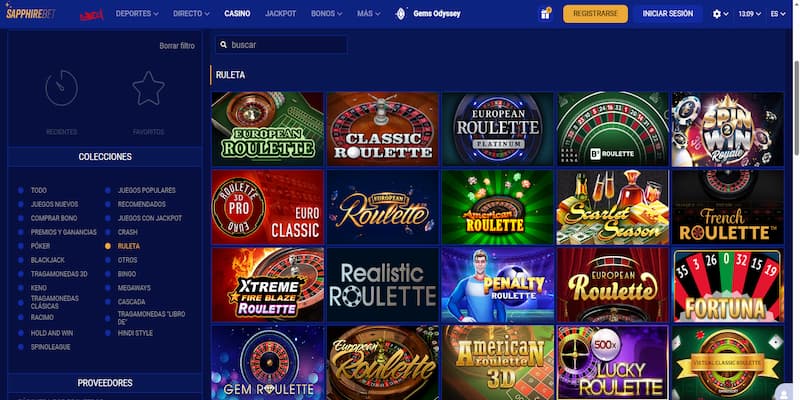Viewport: 800px width, 400px height.
Task: Click the SapphireBet logo
Action: coord(31,14)
